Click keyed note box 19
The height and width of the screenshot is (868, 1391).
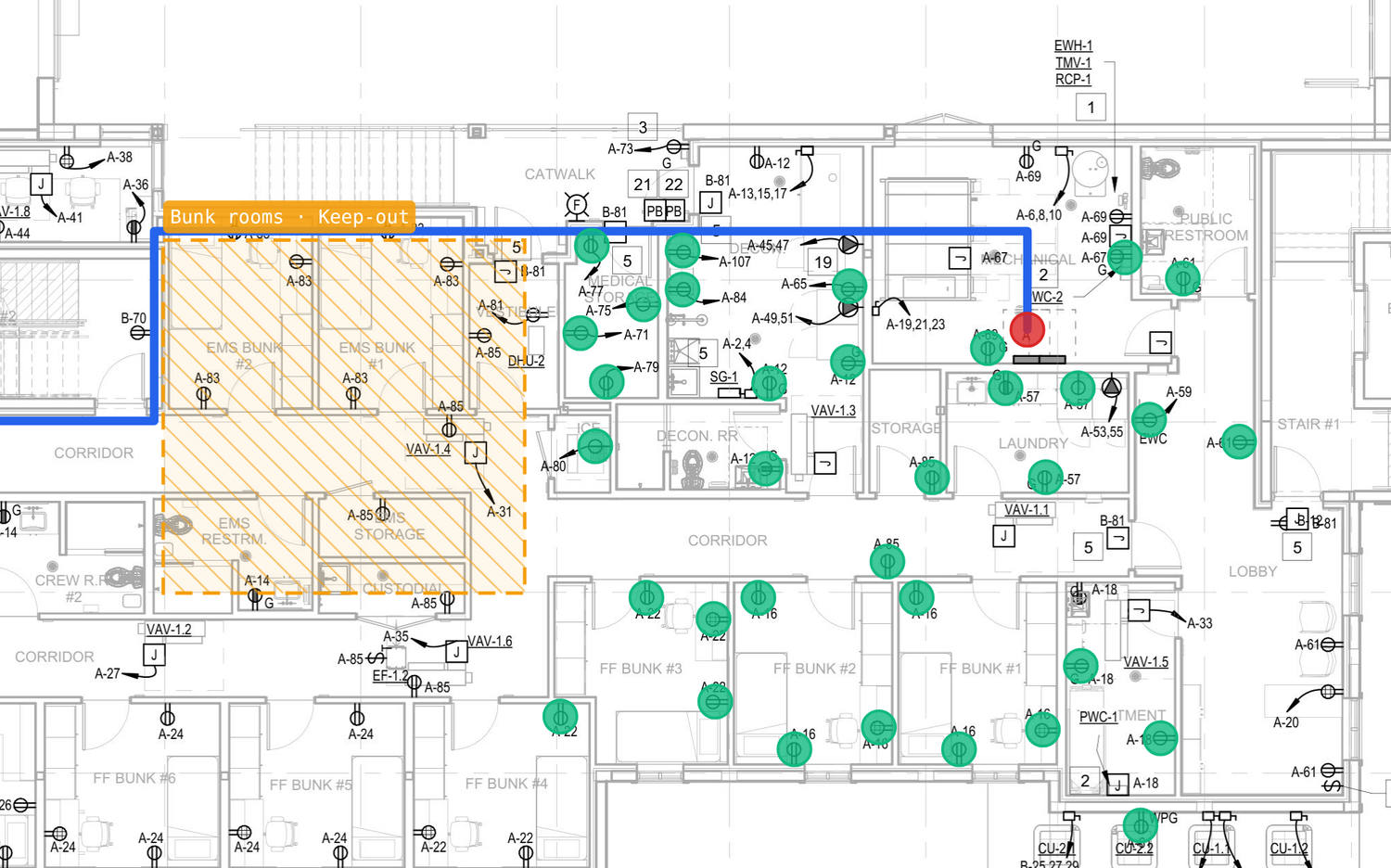[x=823, y=262]
